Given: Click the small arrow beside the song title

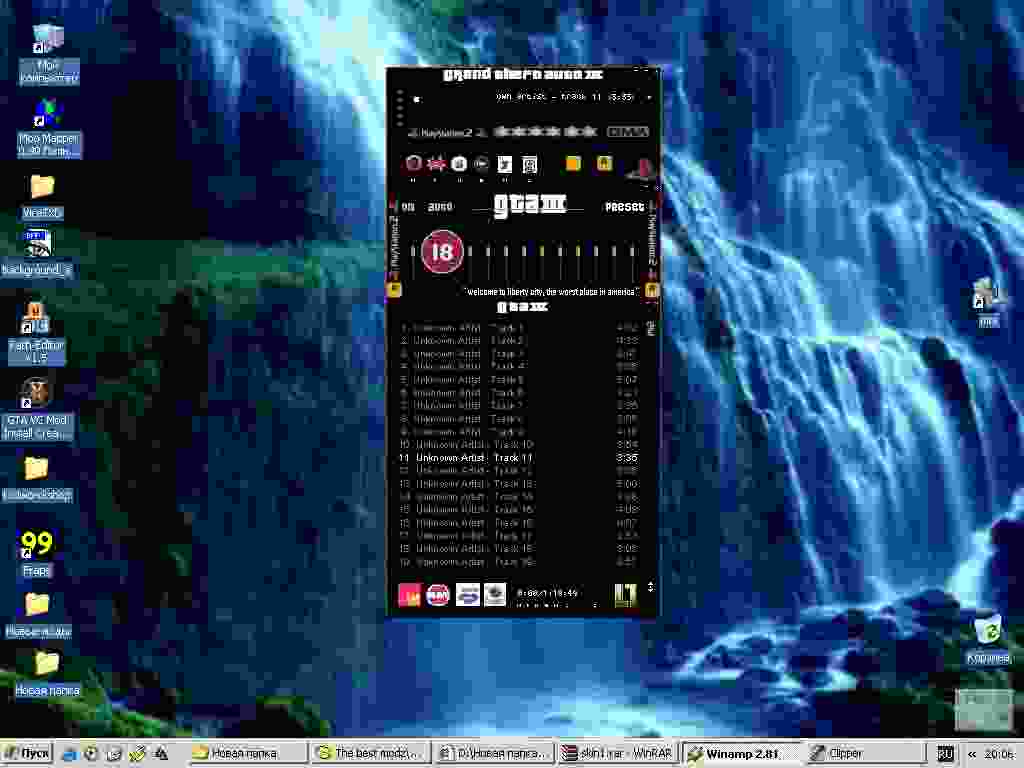Looking at the screenshot, I should [649, 97].
